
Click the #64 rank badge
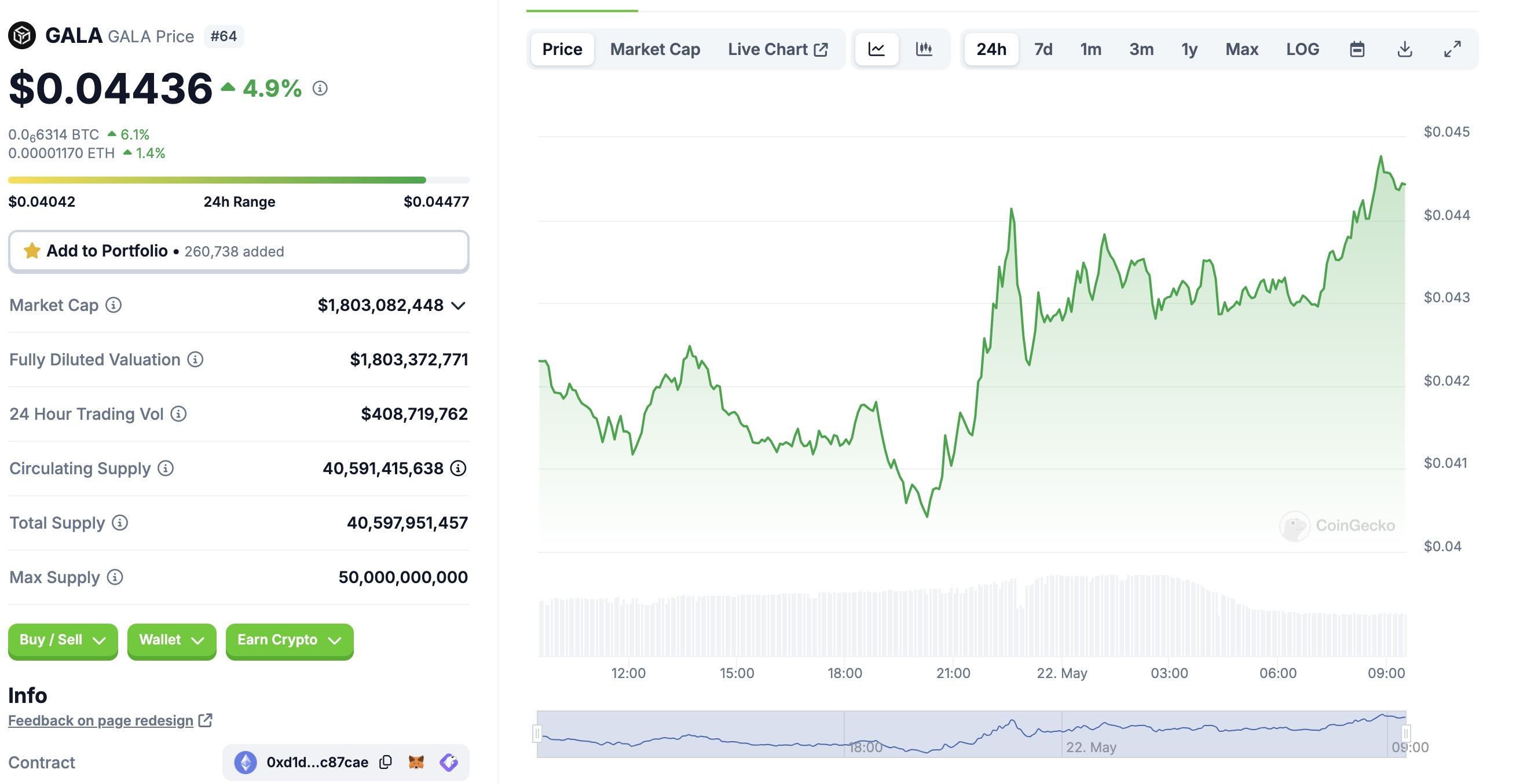(x=224, y=36)
